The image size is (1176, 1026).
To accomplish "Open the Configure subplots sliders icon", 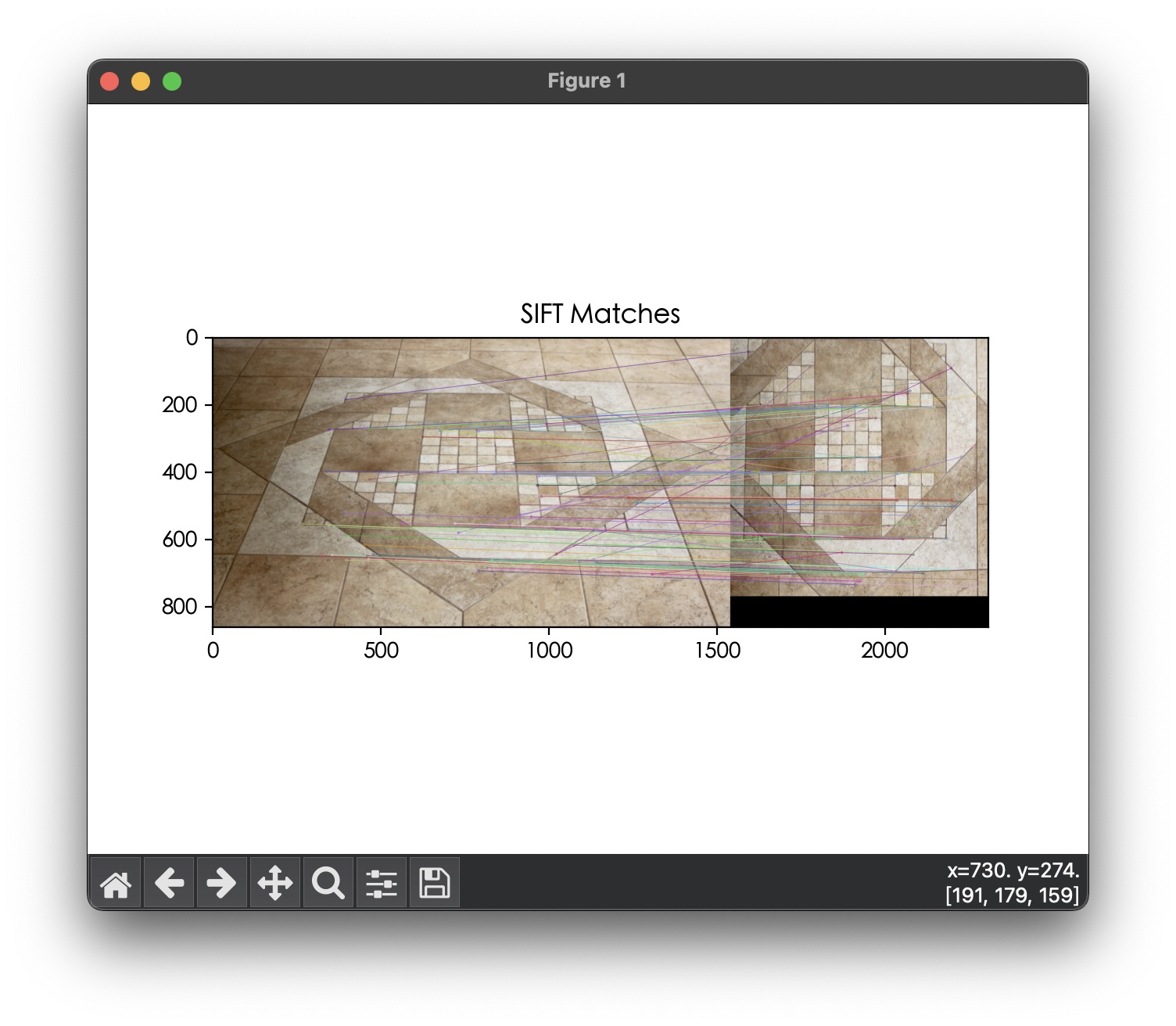I will (x=382, y=884).
